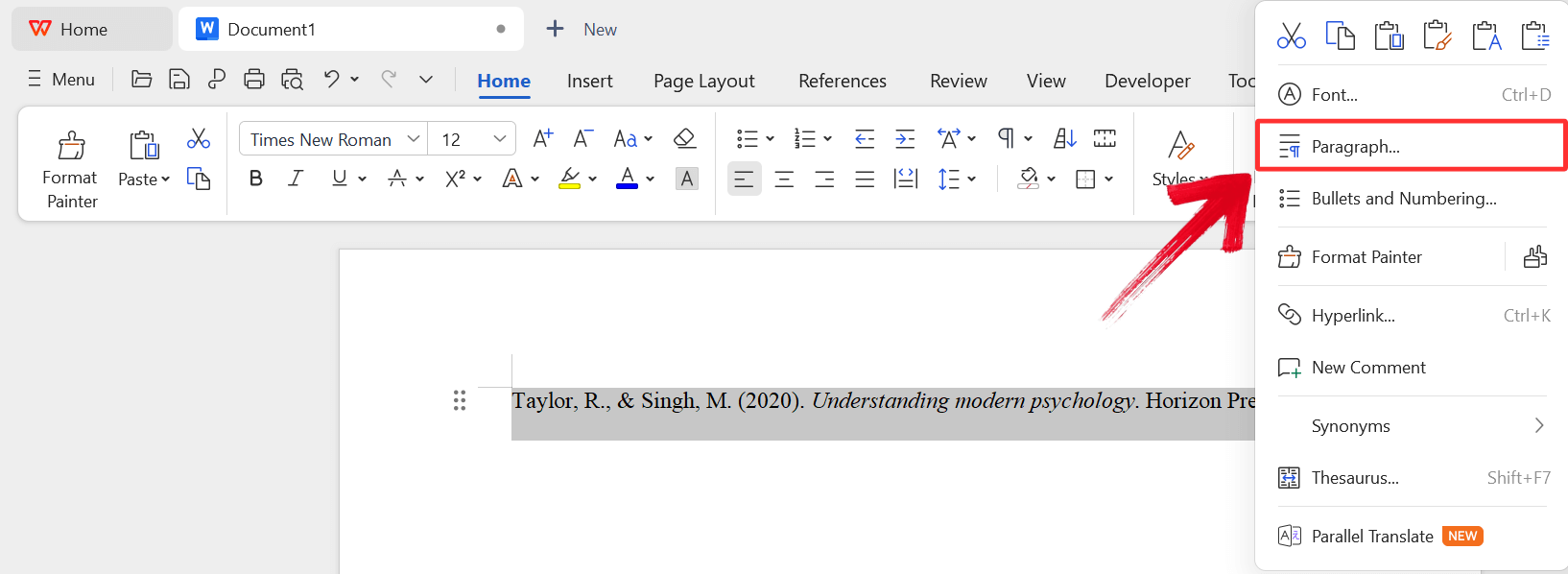Click the Open folder icon in quick toolbar

[x=141, y=79]
